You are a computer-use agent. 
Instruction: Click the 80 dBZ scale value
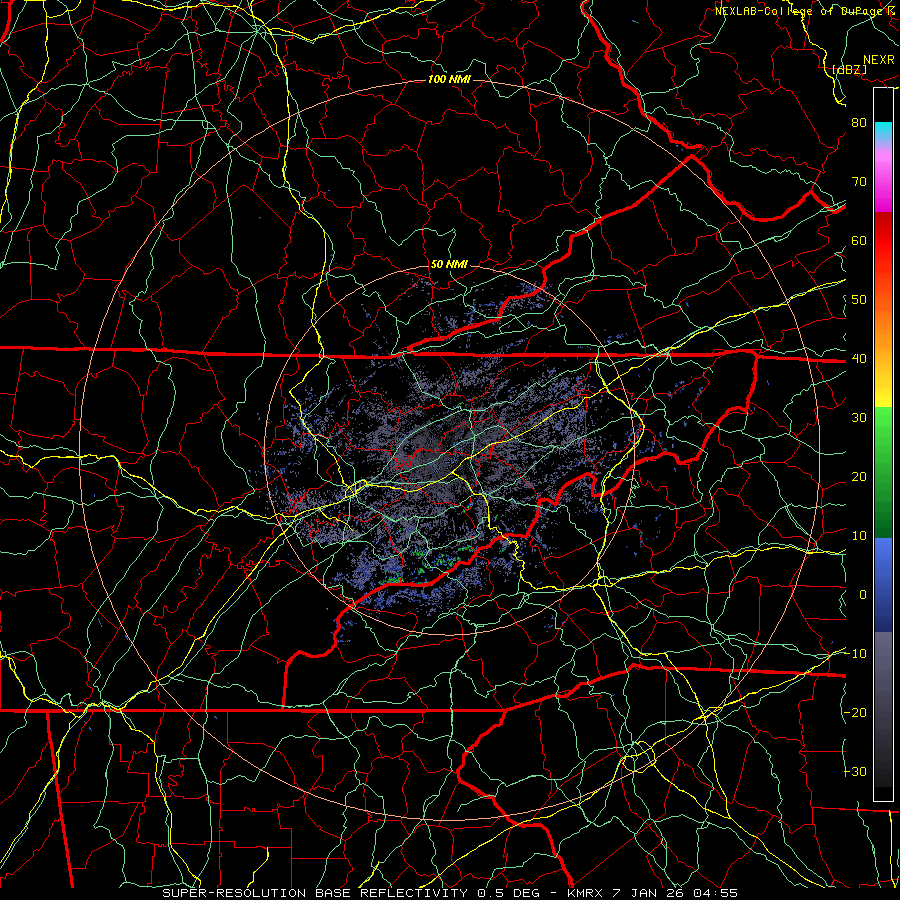pos(859,122)
